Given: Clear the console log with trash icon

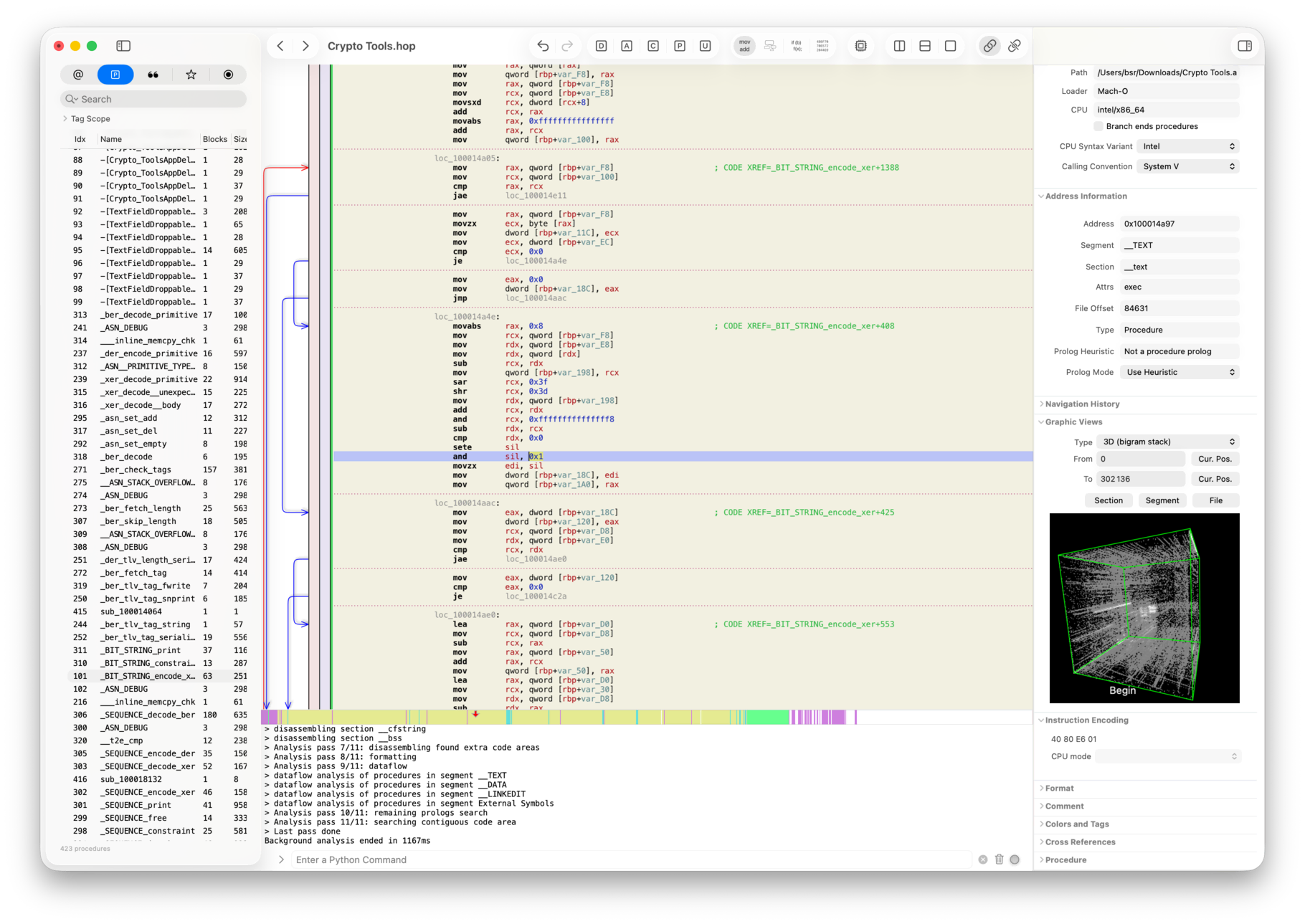Looking at the screenshot, I should [999, 859].
